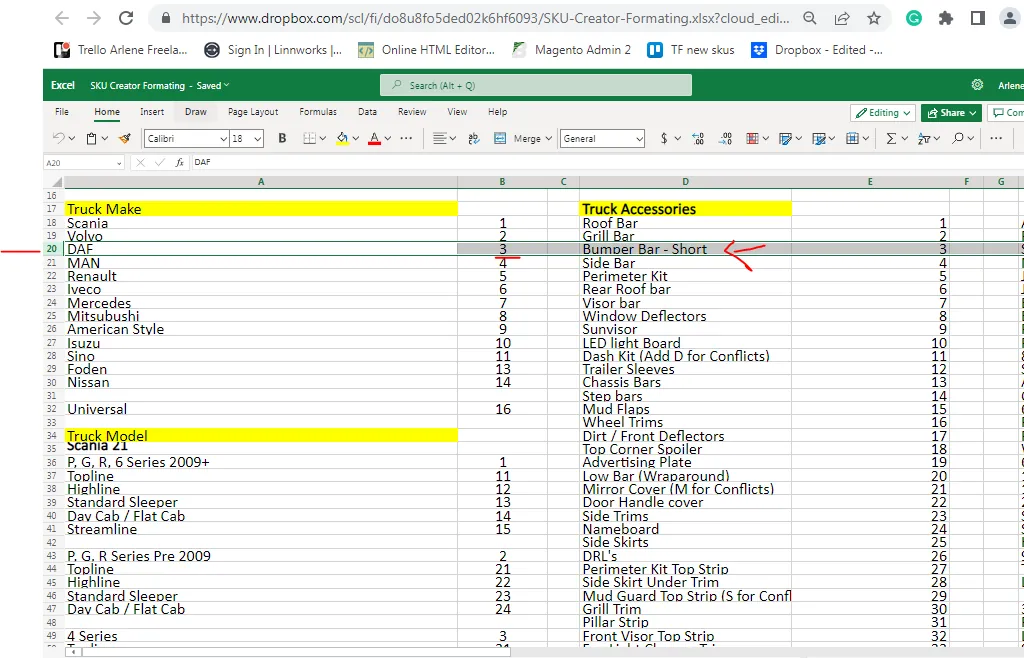Image resolution: width=1024 pixels, height=658 pixels.
Task: Switch to the Draw tab
Action: tap(196, 112)
